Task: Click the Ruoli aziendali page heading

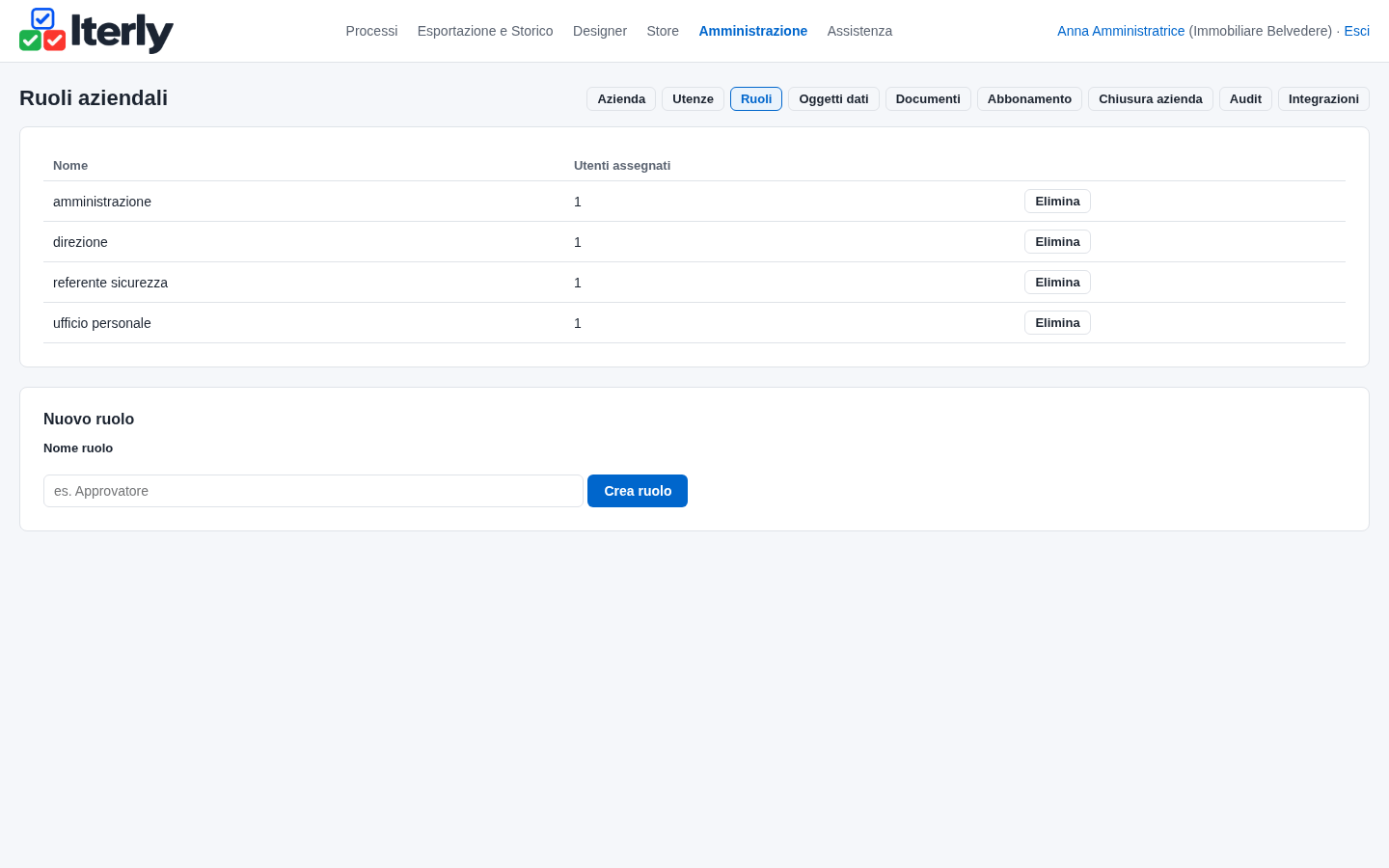Action: point(94,98)
